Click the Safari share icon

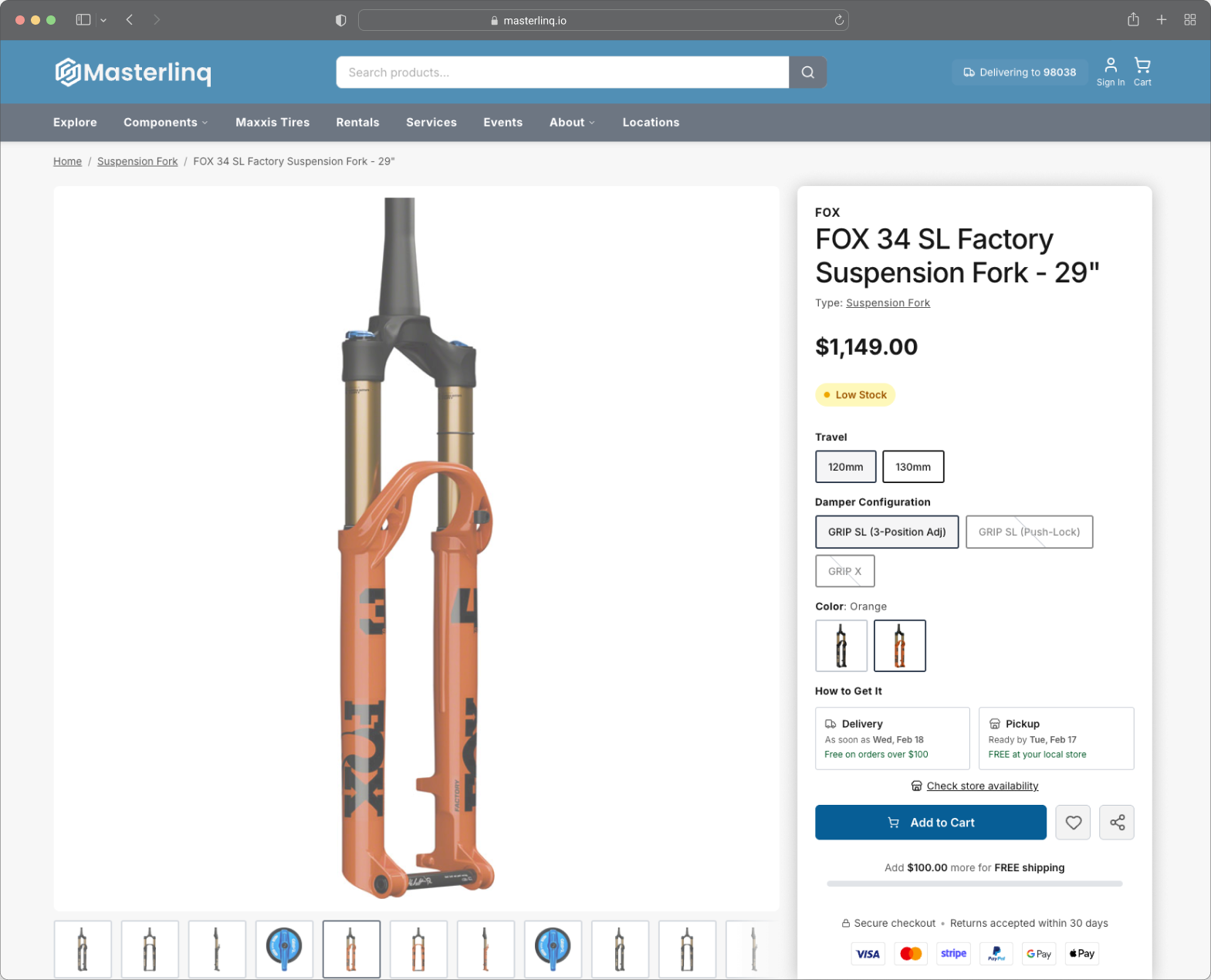point(1132,20)
